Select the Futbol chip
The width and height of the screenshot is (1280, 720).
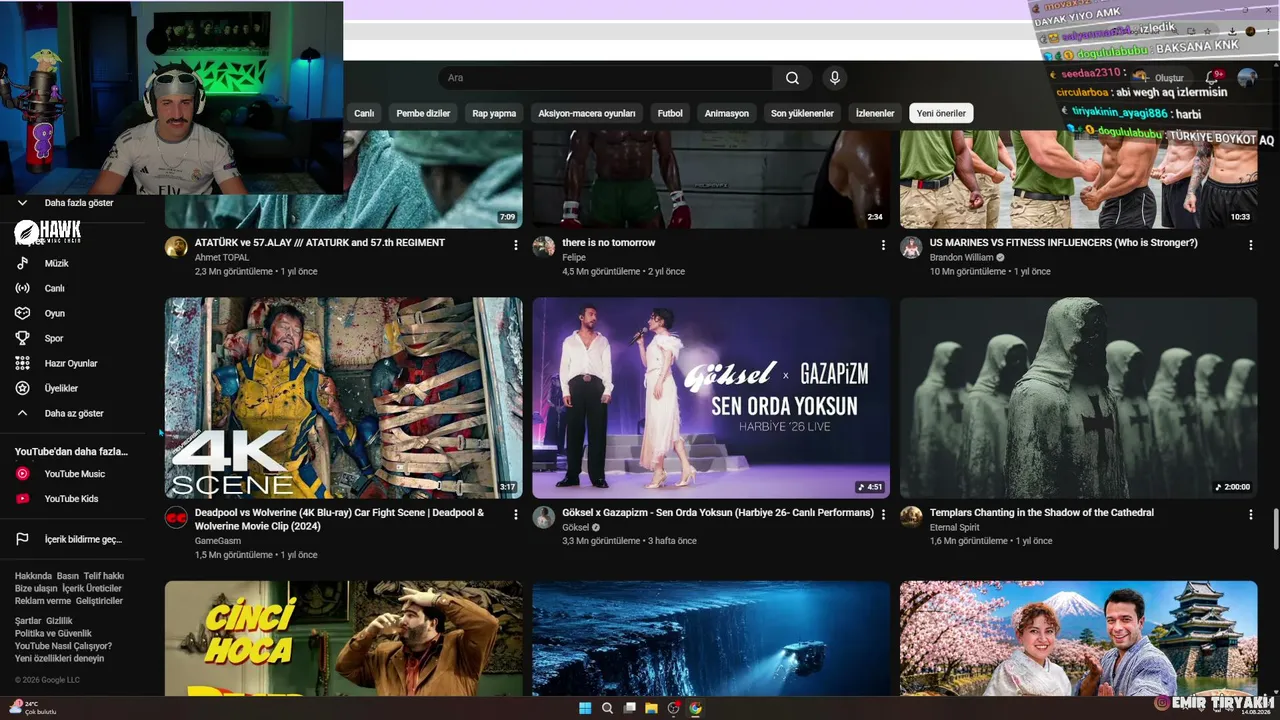point(670,113)
